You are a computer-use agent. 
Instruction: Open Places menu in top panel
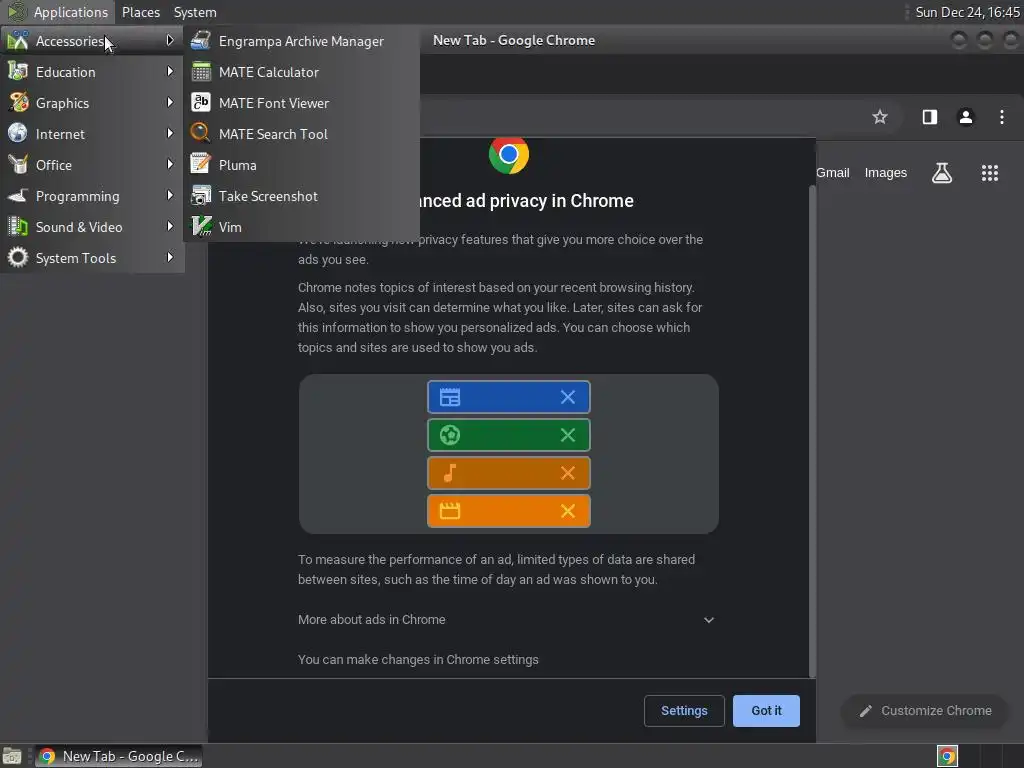[x=140, y=12]
